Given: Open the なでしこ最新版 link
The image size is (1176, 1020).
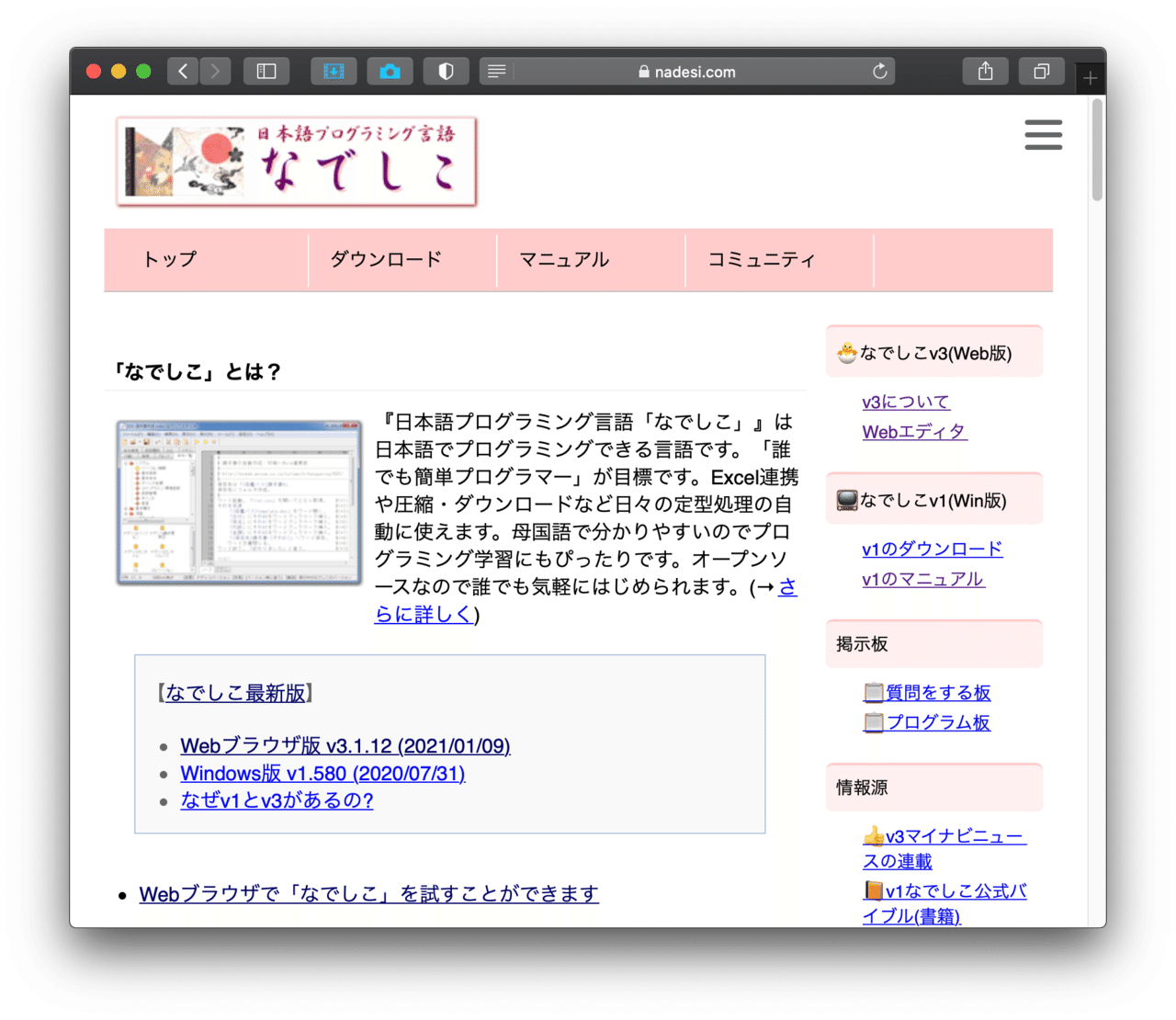Looking at the screenshot, I should [235, 693].
